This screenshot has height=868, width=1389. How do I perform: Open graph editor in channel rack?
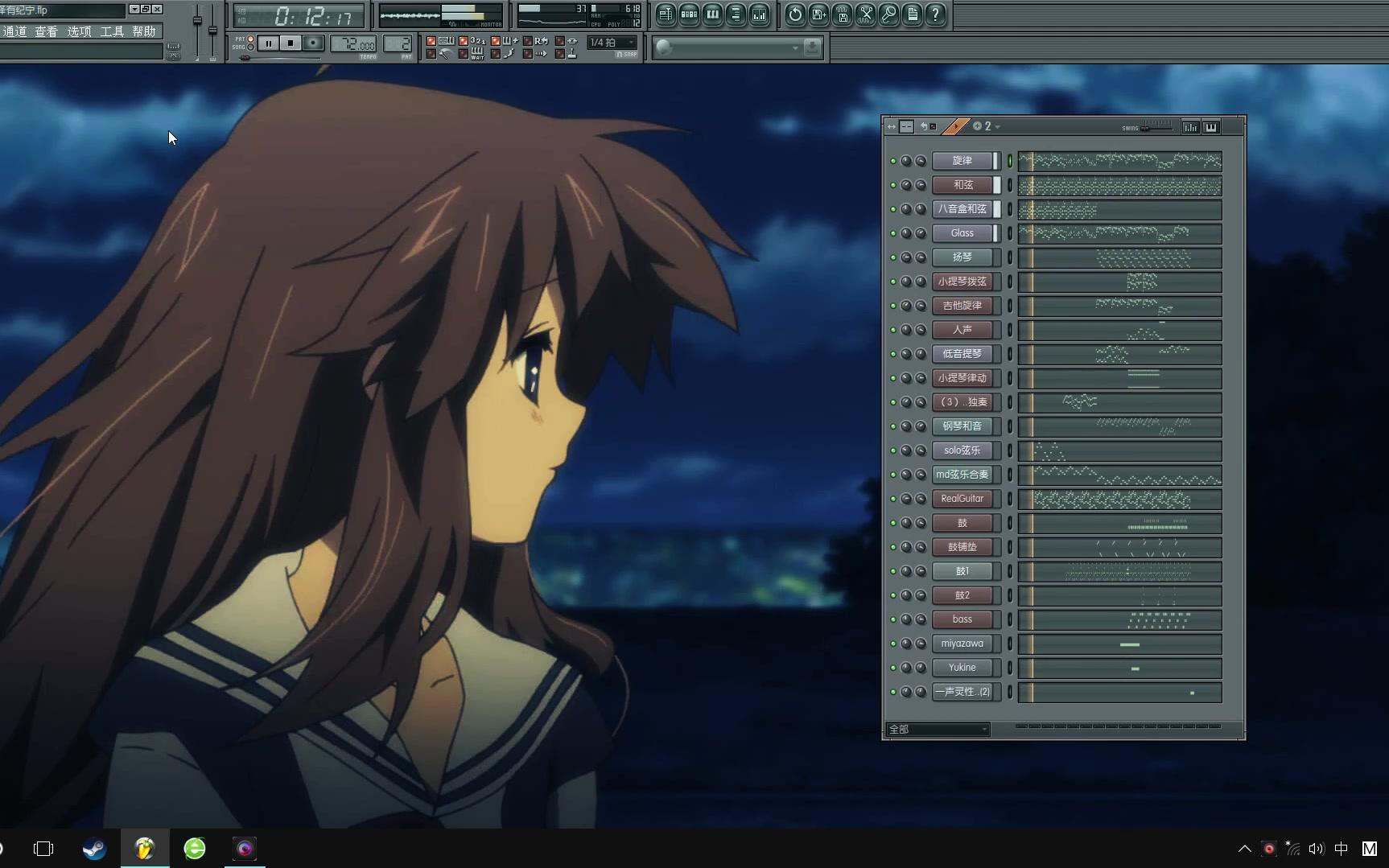(x=1190, y=127)
